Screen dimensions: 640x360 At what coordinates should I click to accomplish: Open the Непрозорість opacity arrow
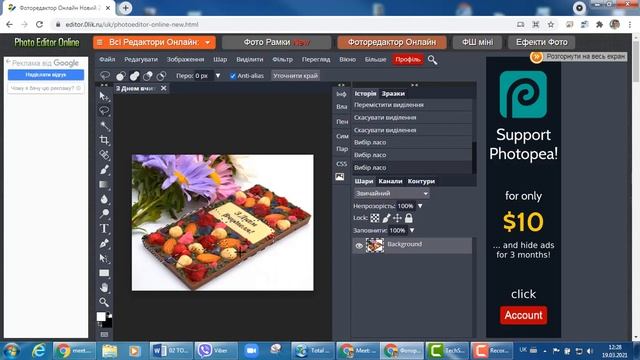coord(420,206)
